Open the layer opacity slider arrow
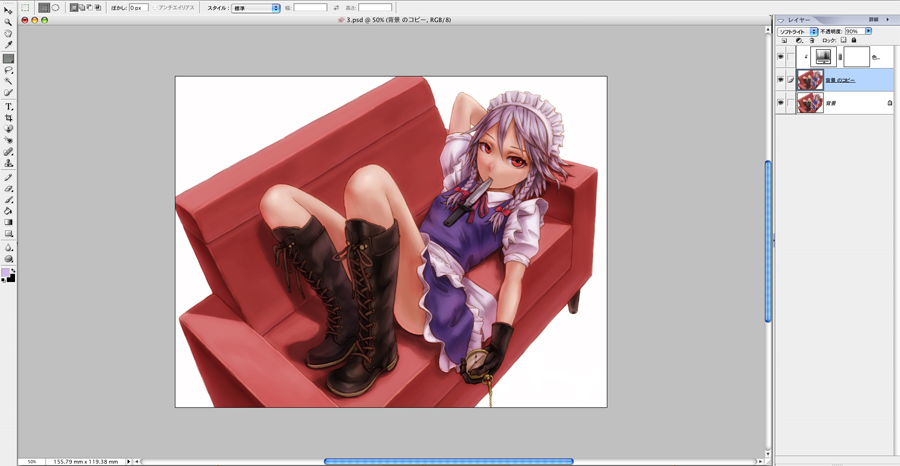900x466 pixels. tap(868, 31)
